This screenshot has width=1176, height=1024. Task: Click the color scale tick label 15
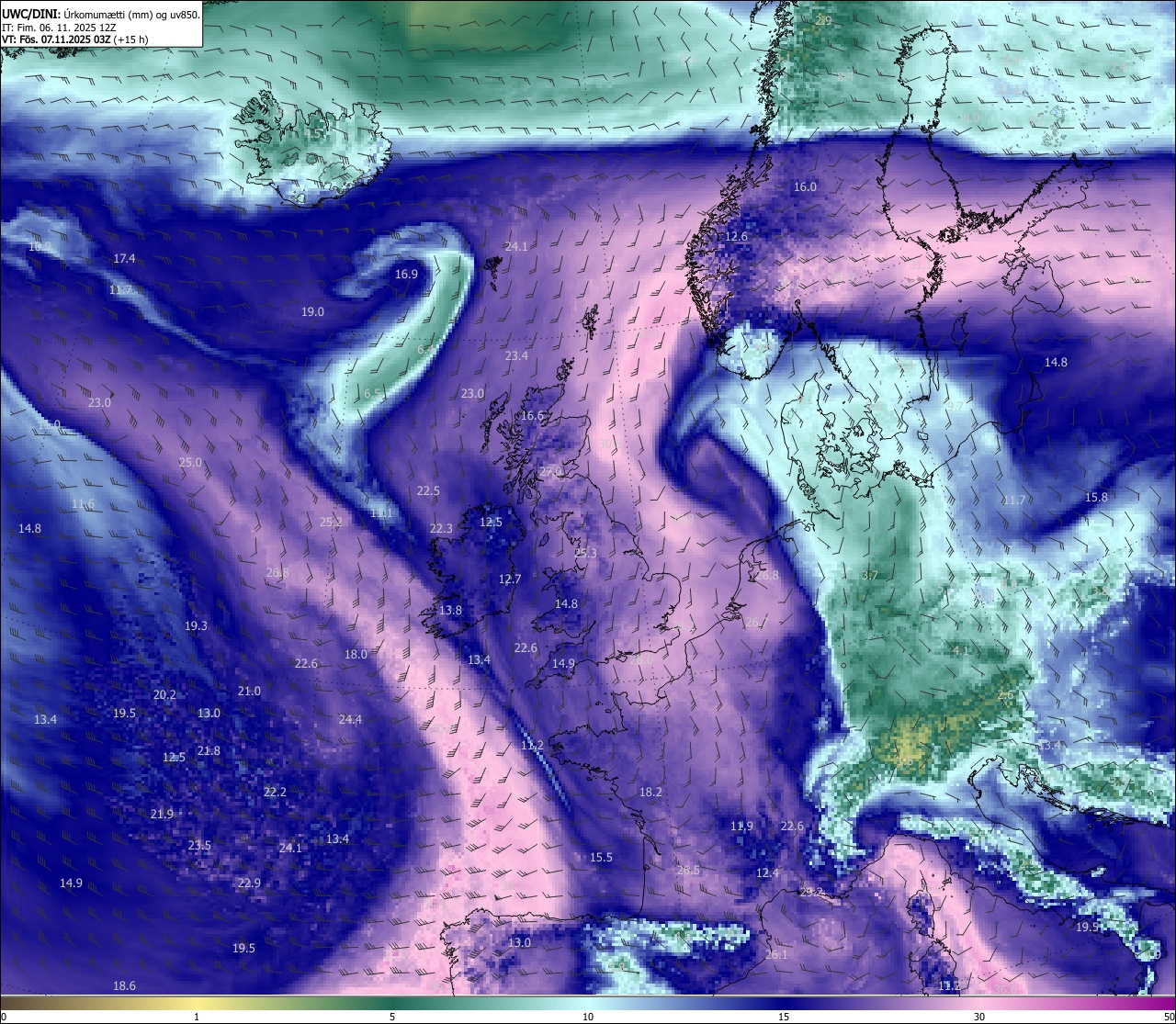pos(784,1017)
